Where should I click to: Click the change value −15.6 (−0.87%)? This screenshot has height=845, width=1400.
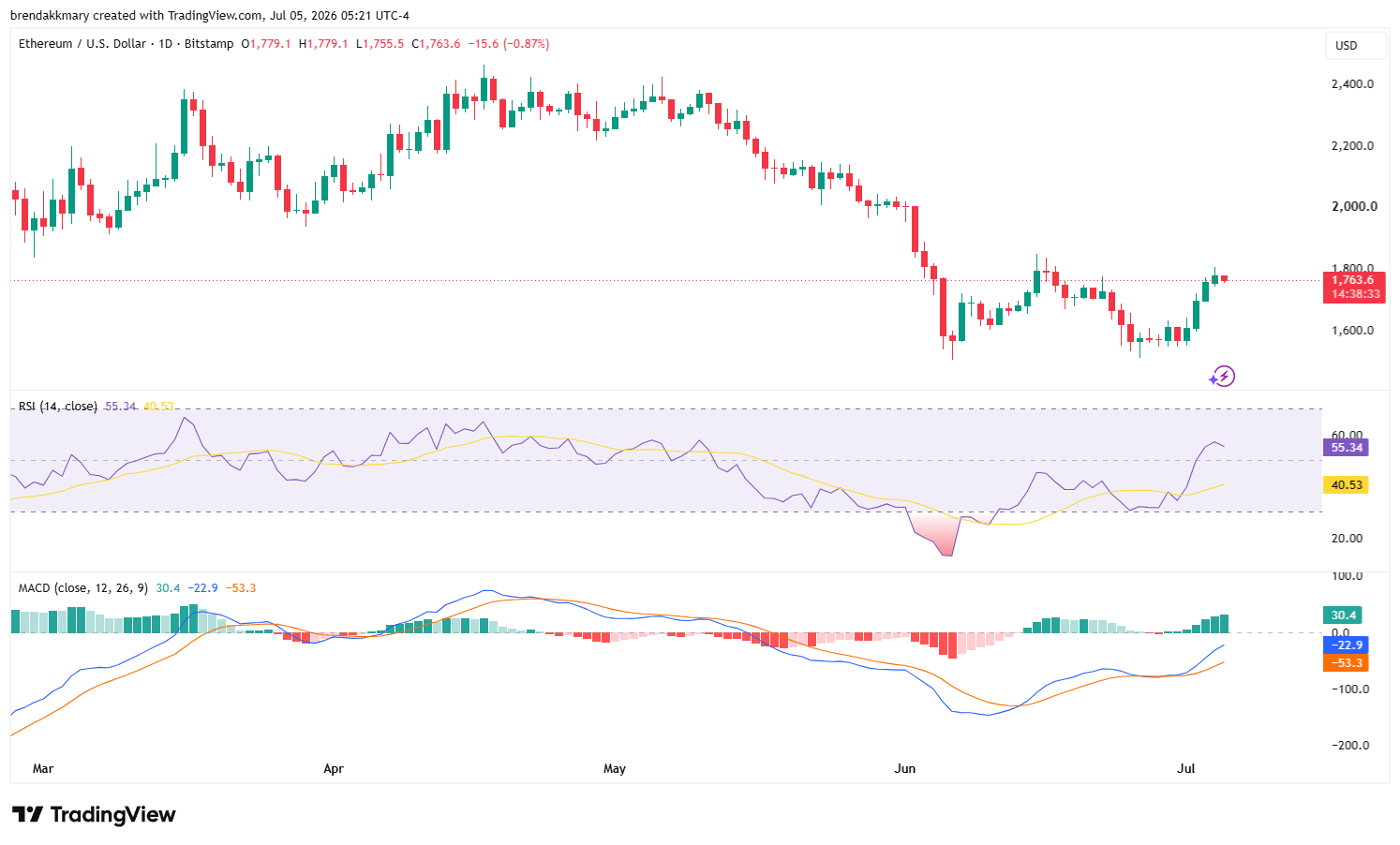(x=509, y=44)
